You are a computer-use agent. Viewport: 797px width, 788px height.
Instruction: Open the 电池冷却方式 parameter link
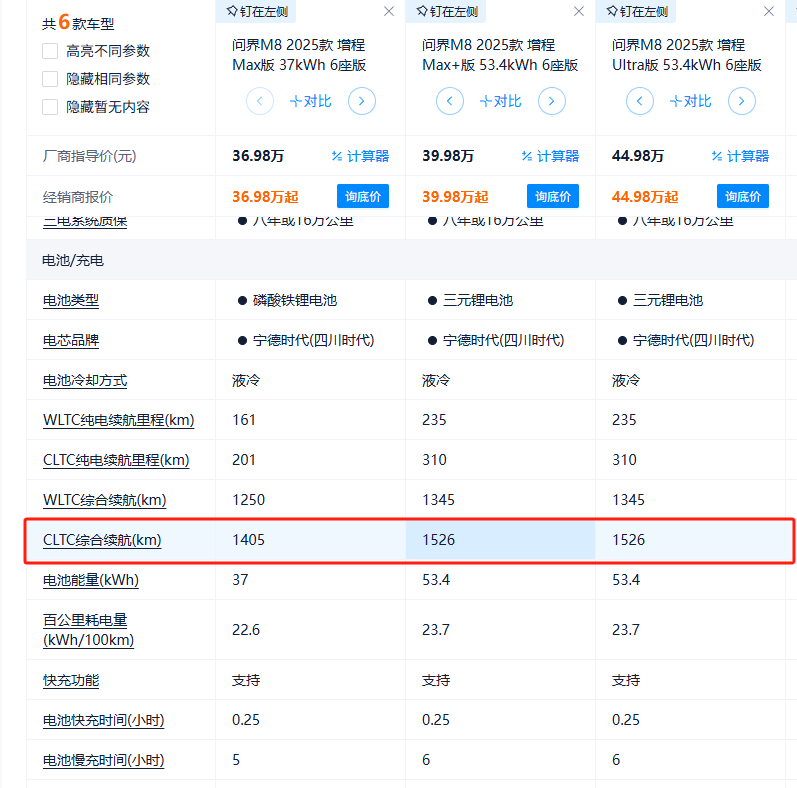point(85,380)
